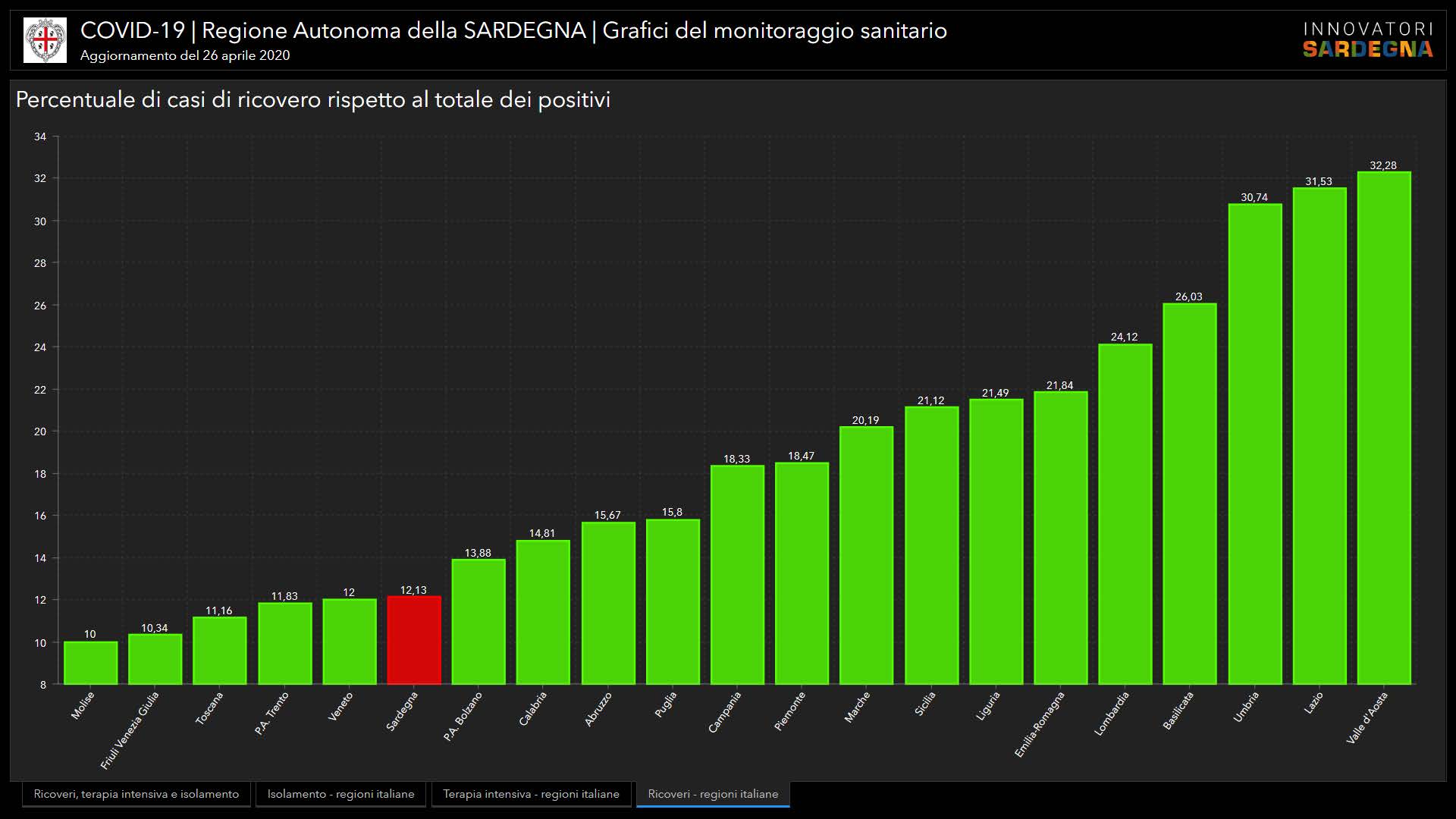This screenshot has width=1456, height=819.
Task: Click the Umbria bar showing 30,74
Action: point(1255,444)
